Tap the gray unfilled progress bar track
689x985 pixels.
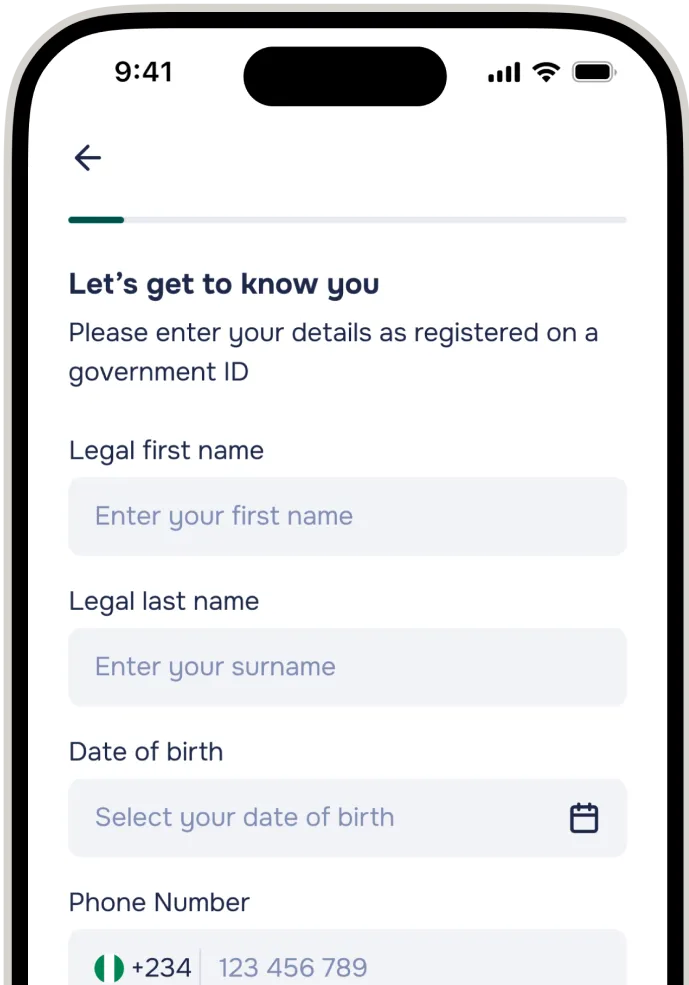point(375,220)
